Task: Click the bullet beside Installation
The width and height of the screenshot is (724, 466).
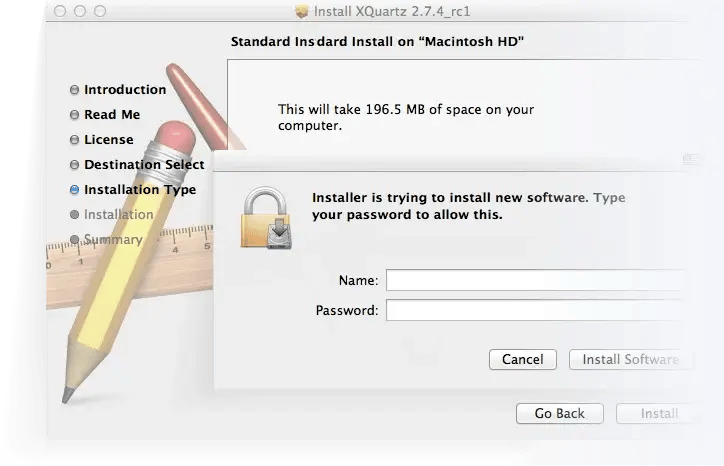Action: pyautogui.click(x=74, y=214)
